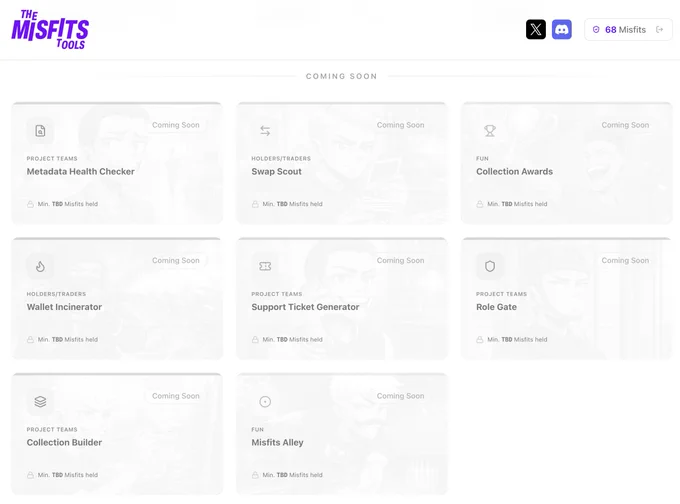The width and height of the screenshot is (680, 504).
Task: Open the Wallet Incinerator card title
Action: point(64,307)
